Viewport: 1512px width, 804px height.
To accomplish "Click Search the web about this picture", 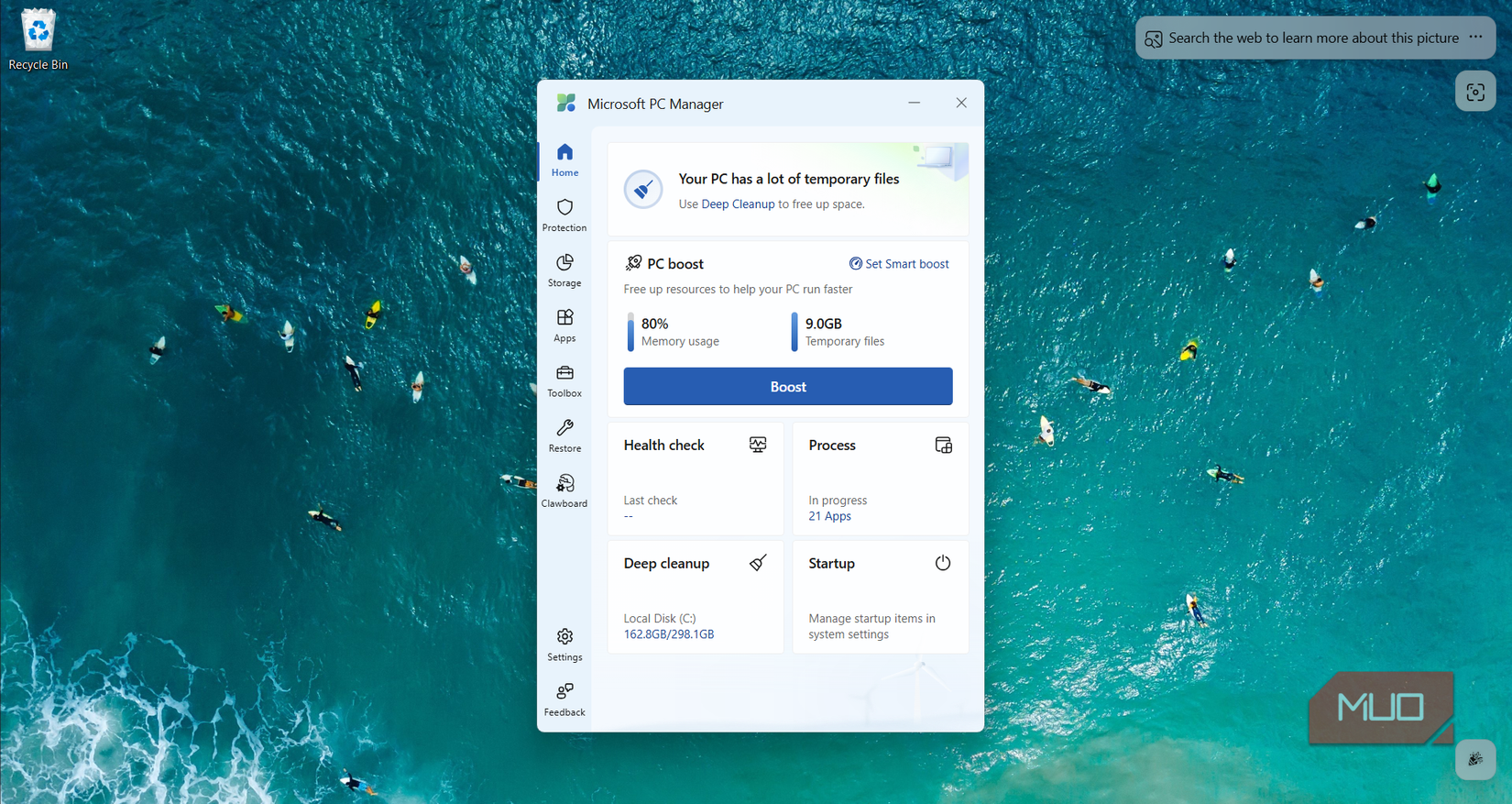I will (1303, 38).
